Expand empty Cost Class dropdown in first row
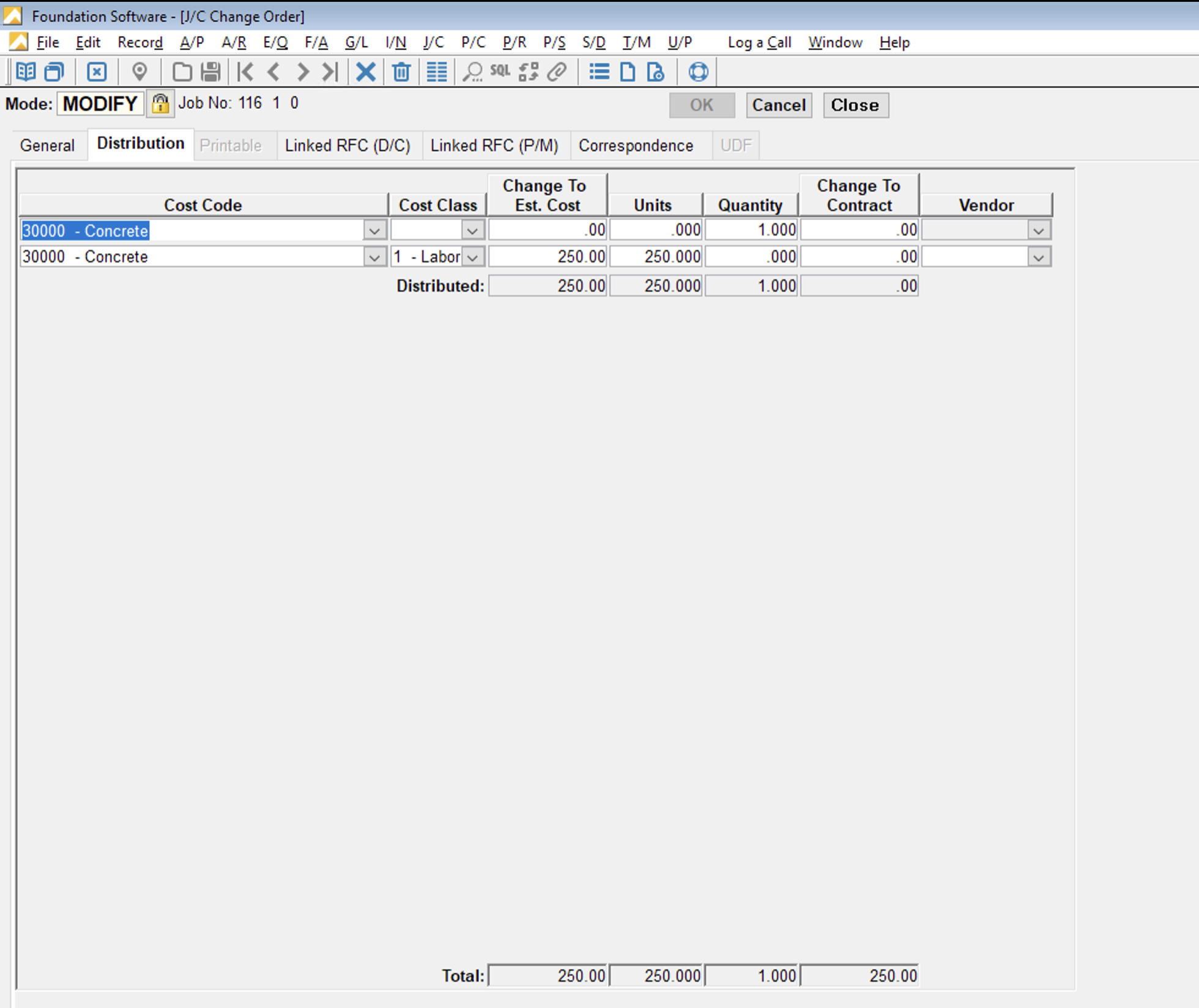 pyautogui.click(x=472, y=231)
